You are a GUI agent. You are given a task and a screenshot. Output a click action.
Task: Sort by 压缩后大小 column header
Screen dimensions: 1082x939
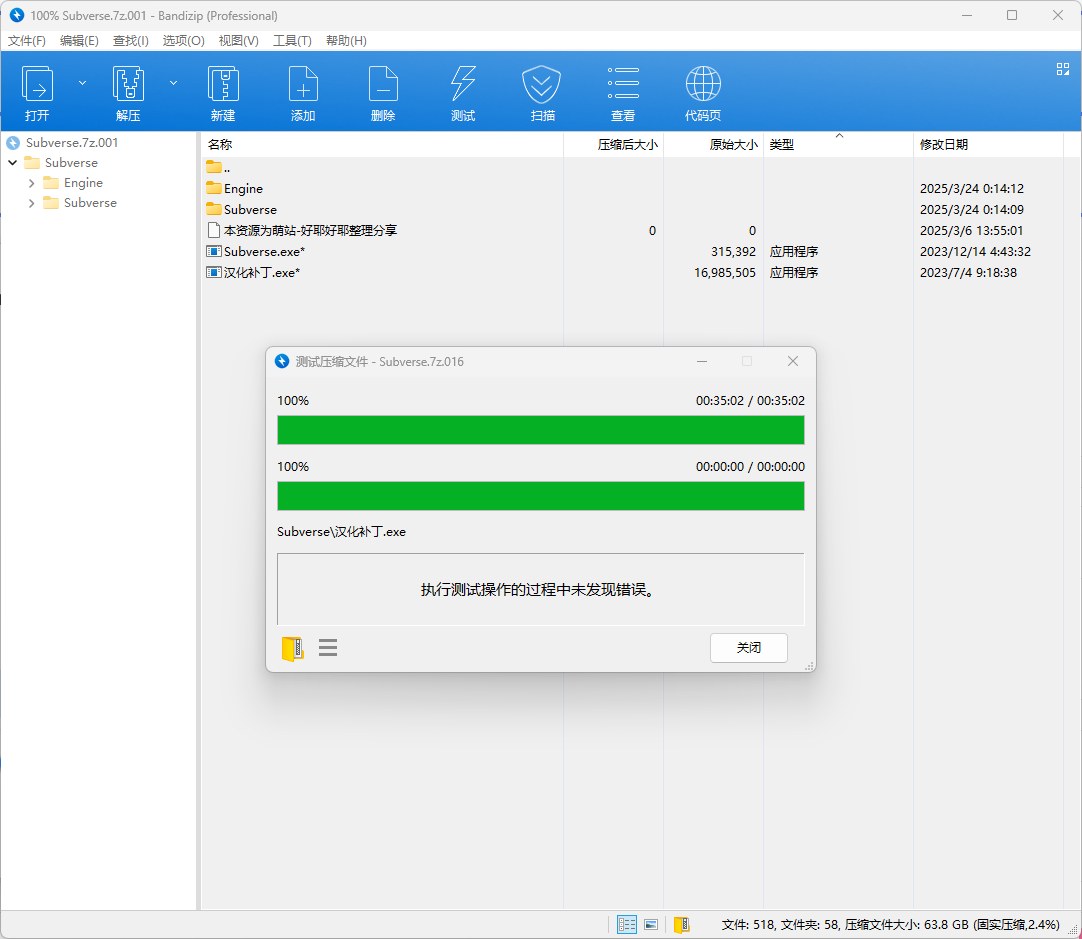click(613, 144)
